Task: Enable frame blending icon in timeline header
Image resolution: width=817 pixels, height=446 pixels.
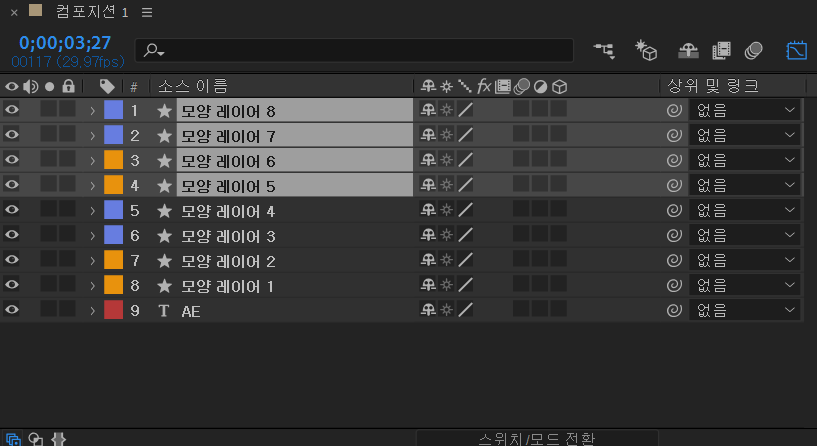Action: pyautogui.click(x=721, y=51)
